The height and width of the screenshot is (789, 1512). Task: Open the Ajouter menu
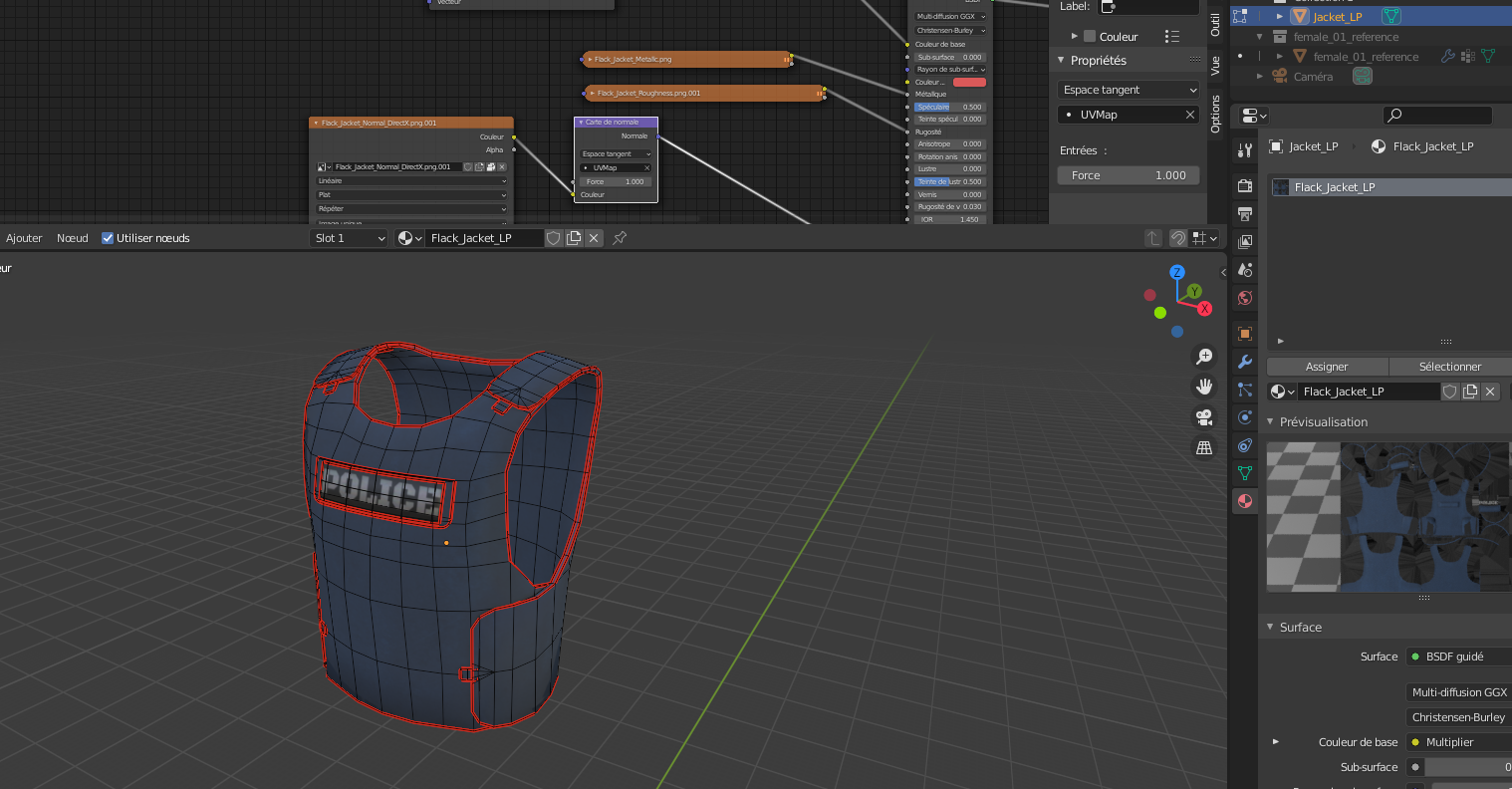click(24, 238)
